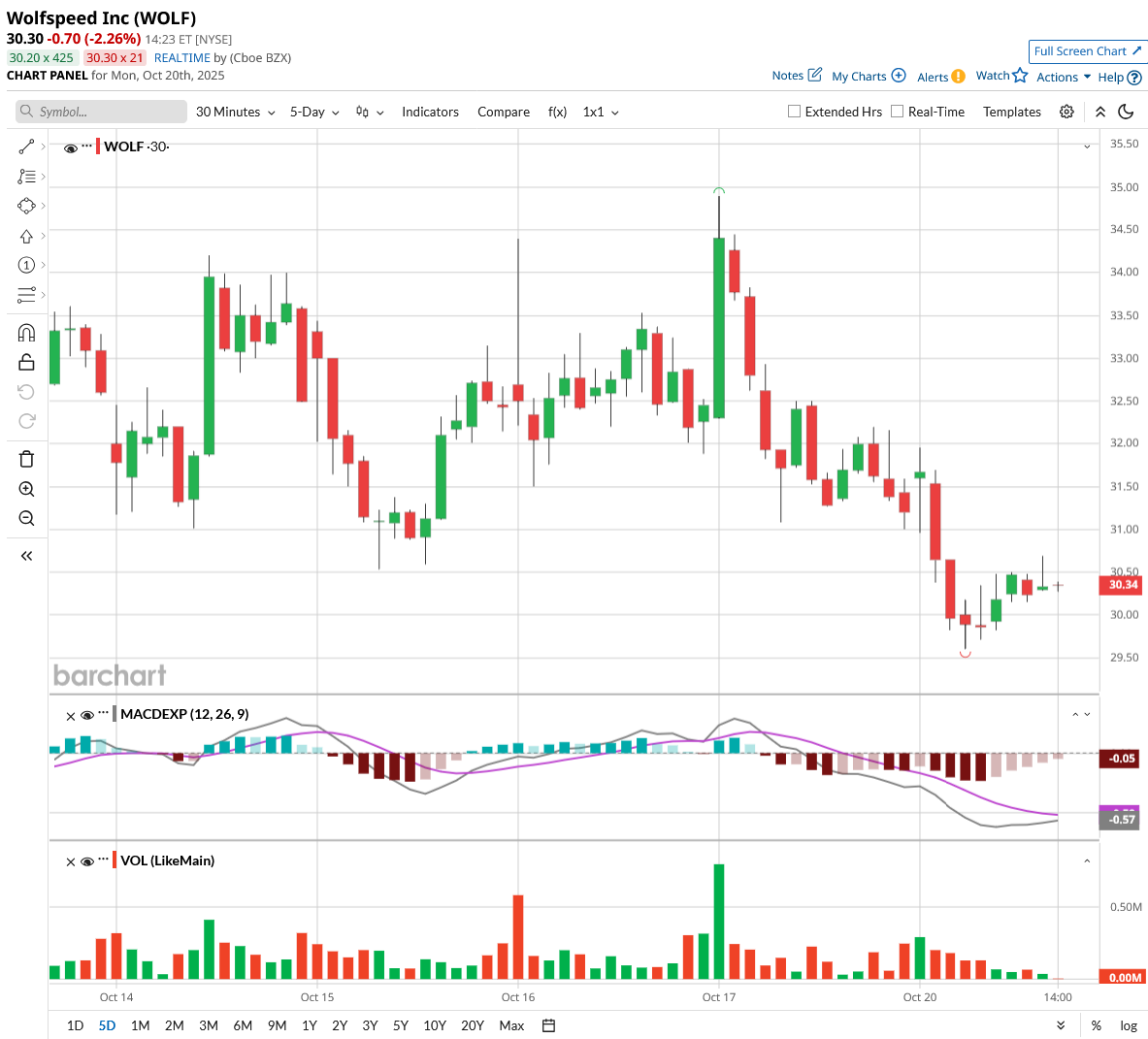The height and width of the screenshot is (1039, 1148).
Task: Redo the last drawing action
Action: point(26,421)
